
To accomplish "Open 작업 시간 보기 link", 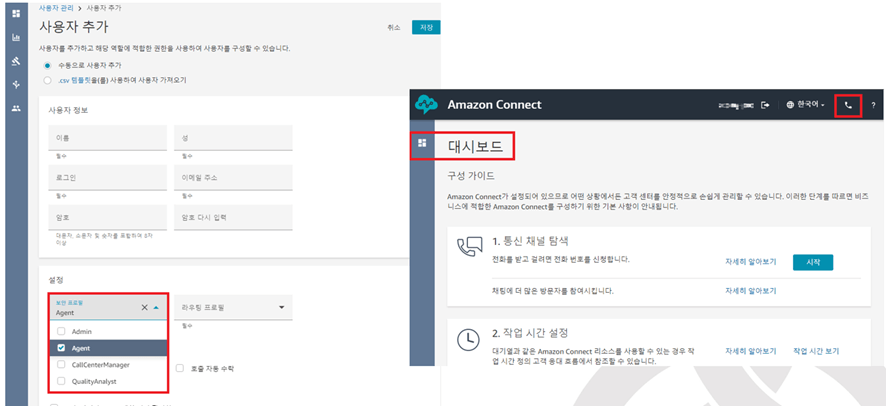I will point(816,351).
